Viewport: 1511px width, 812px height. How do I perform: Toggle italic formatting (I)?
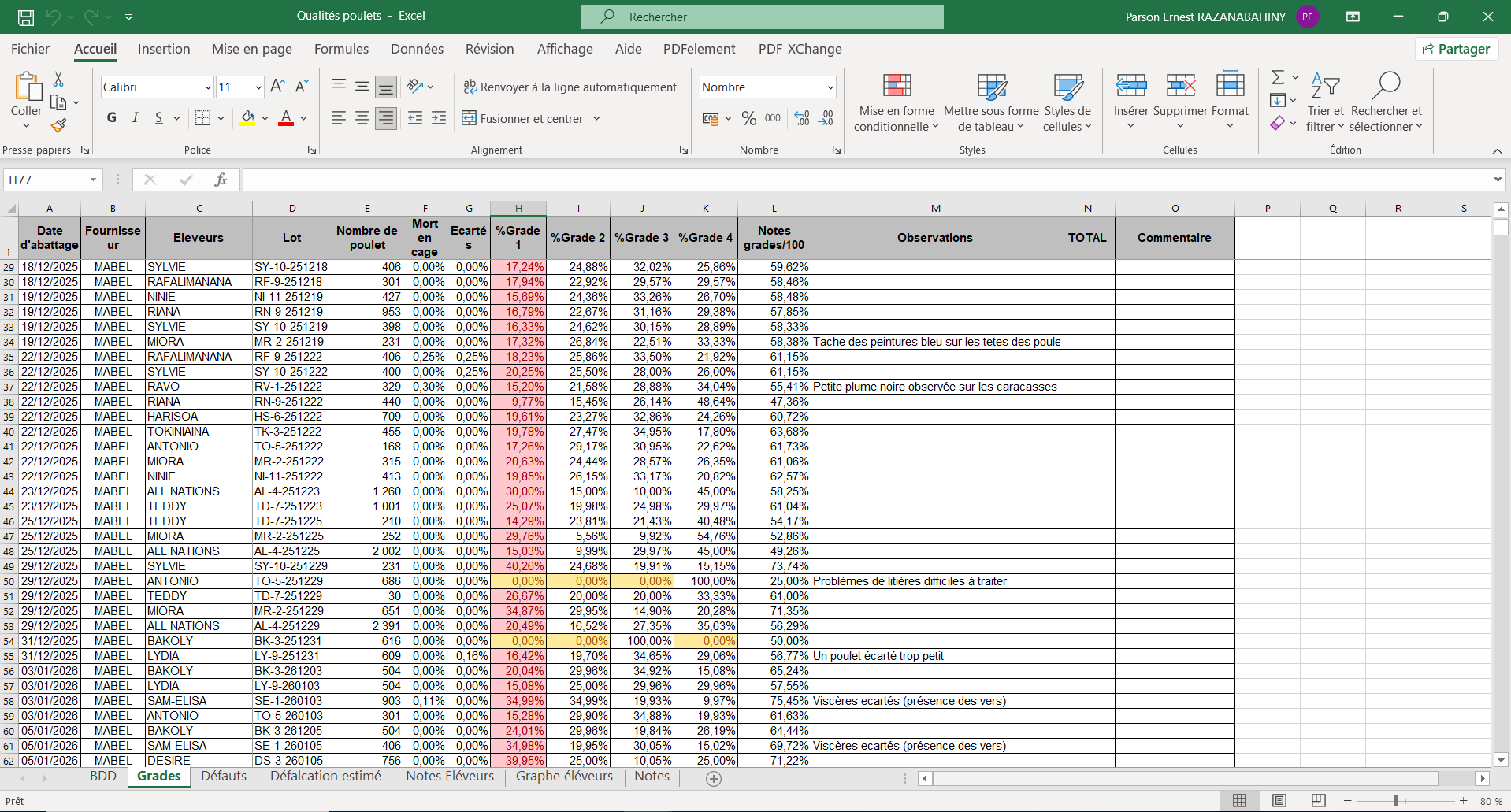(136, 118)
